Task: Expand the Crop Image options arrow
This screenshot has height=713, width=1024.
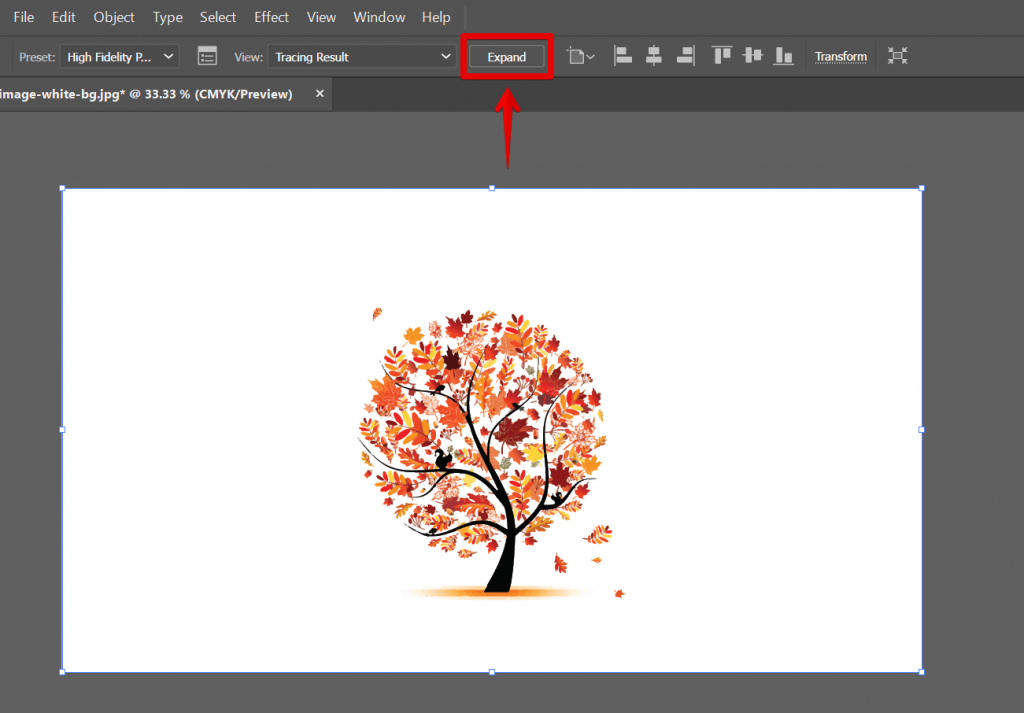Action: [x=590, y=56]
